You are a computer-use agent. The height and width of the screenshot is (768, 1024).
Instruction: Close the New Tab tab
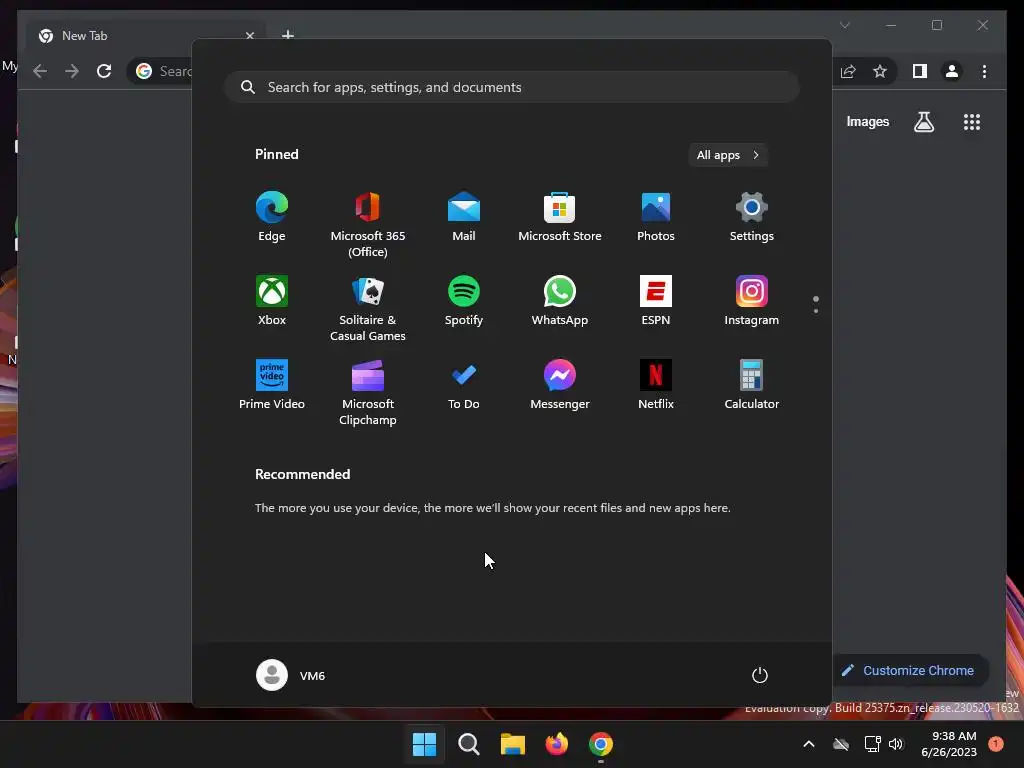click(249, 36)
